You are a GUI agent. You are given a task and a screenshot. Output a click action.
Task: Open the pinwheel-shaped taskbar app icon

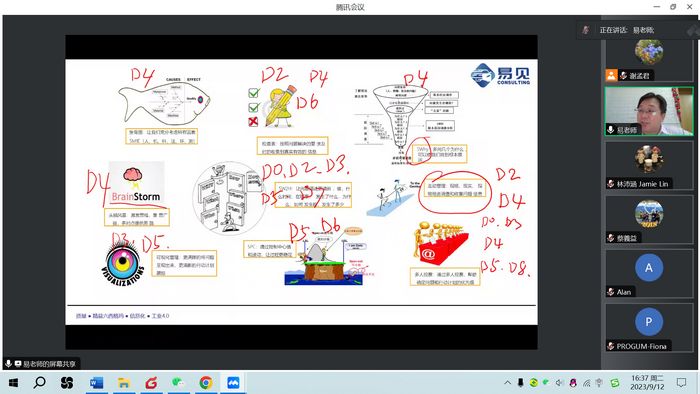pyautogui.click(x=67, y=382)
